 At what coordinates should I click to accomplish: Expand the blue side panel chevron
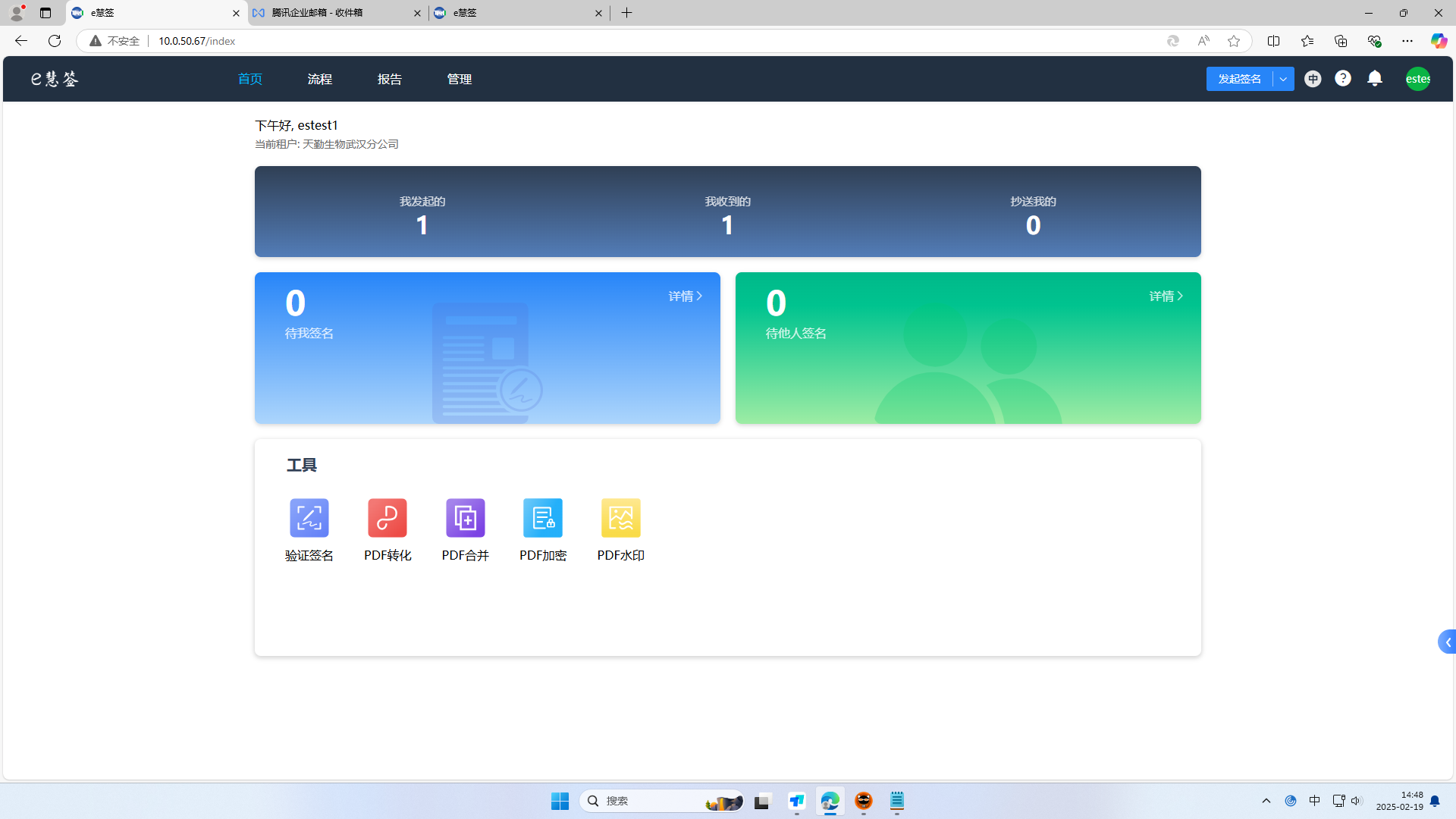point(1447,642)
